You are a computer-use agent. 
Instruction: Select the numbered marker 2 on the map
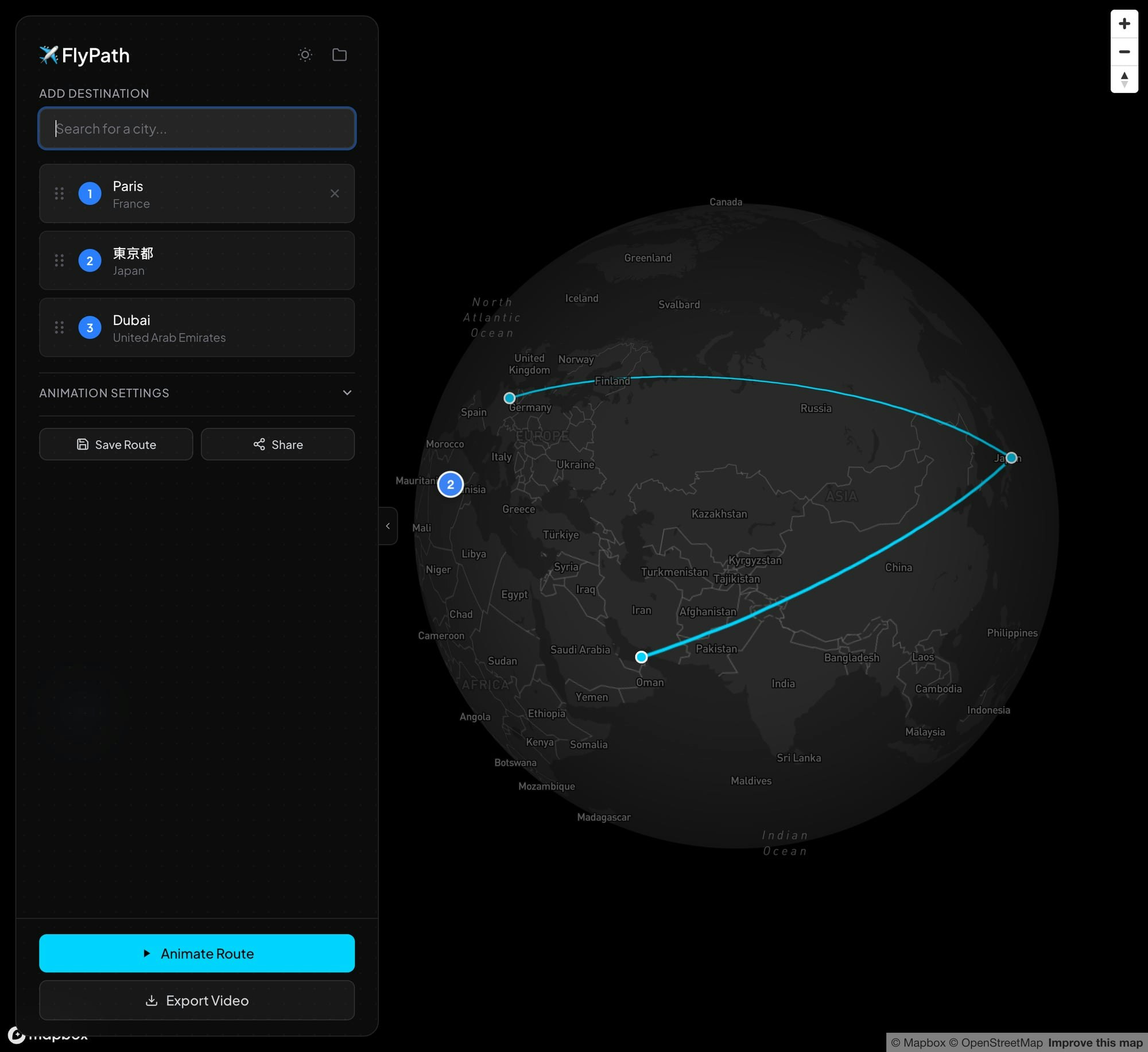click(450, 484)
